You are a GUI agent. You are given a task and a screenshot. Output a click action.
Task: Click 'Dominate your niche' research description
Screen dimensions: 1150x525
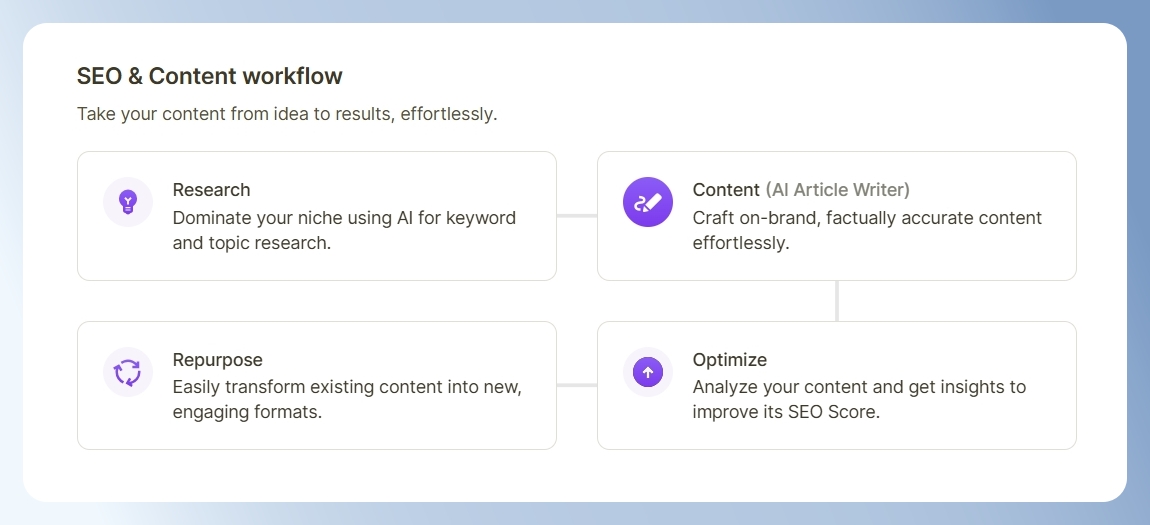click(344, 230)
